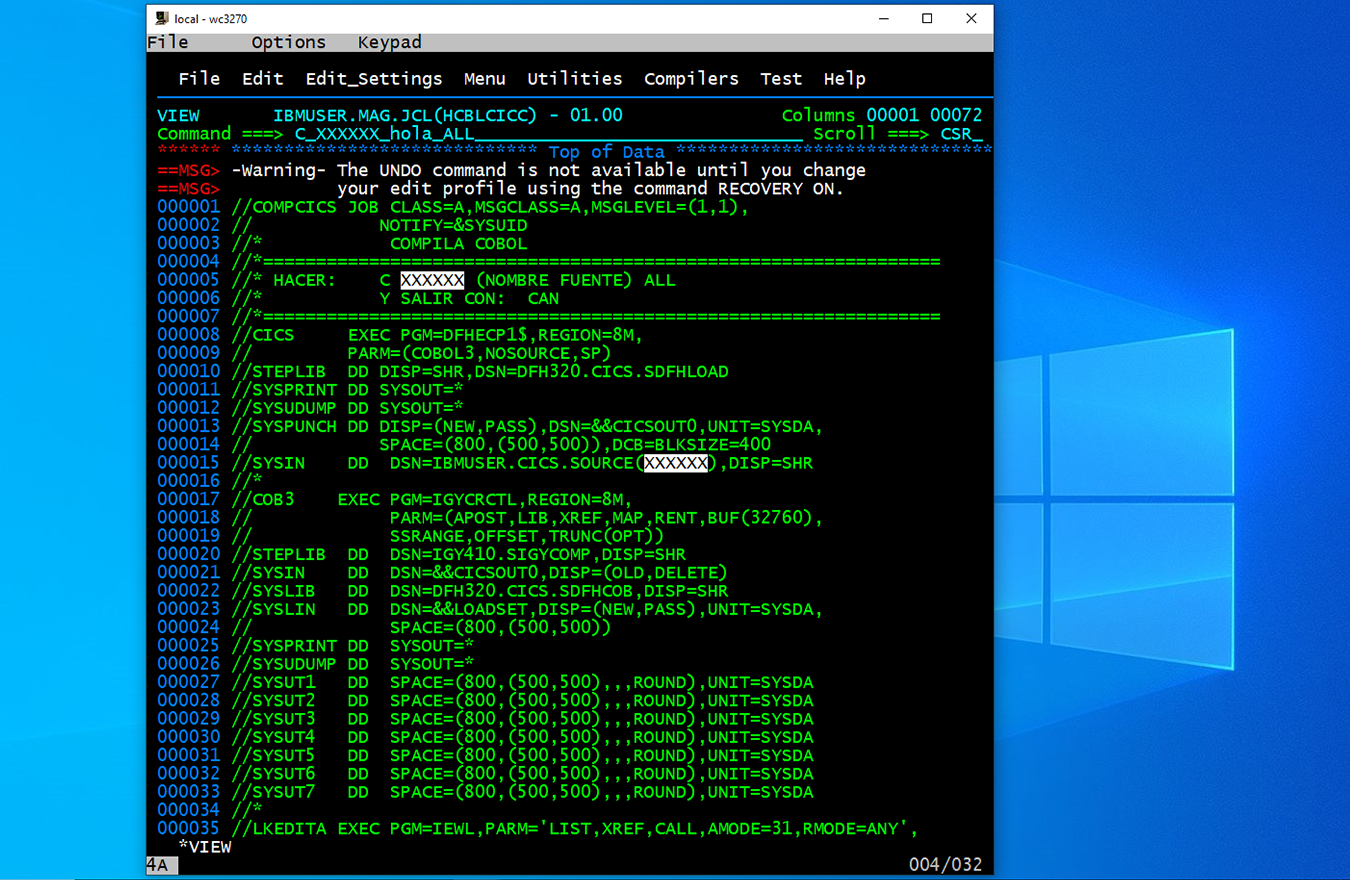Click line number 000001 prefix area
Screen dimensions: 1350x880
(x=188, y=207)
